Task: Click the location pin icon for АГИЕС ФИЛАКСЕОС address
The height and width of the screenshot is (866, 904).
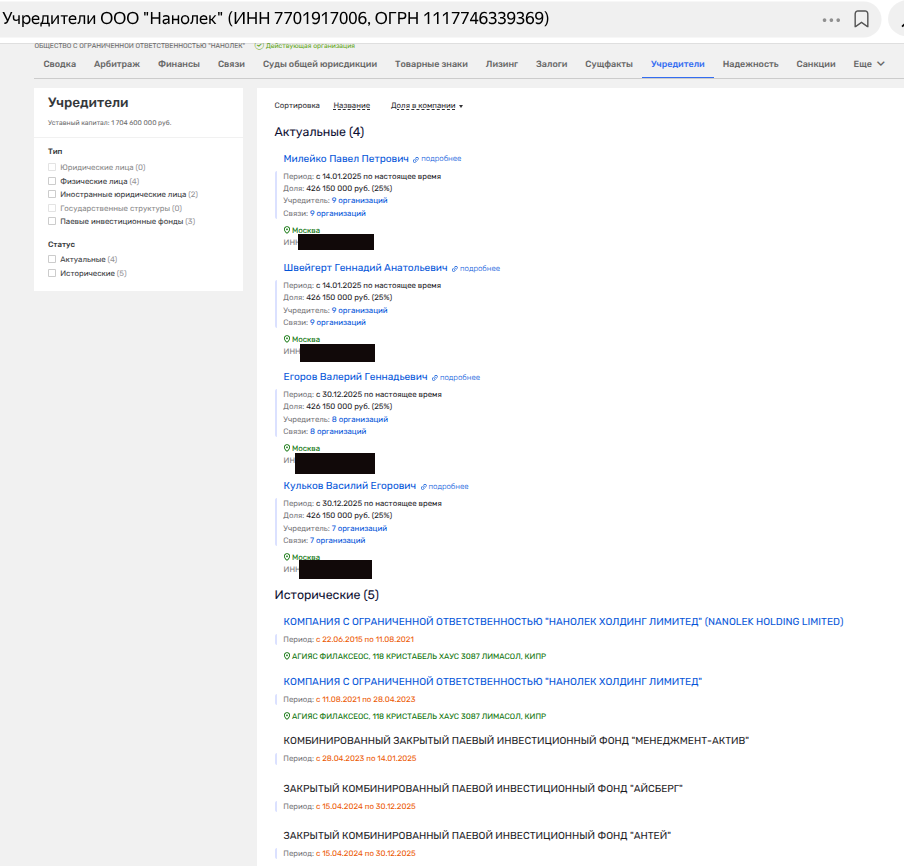Action: tap(286, 656)
